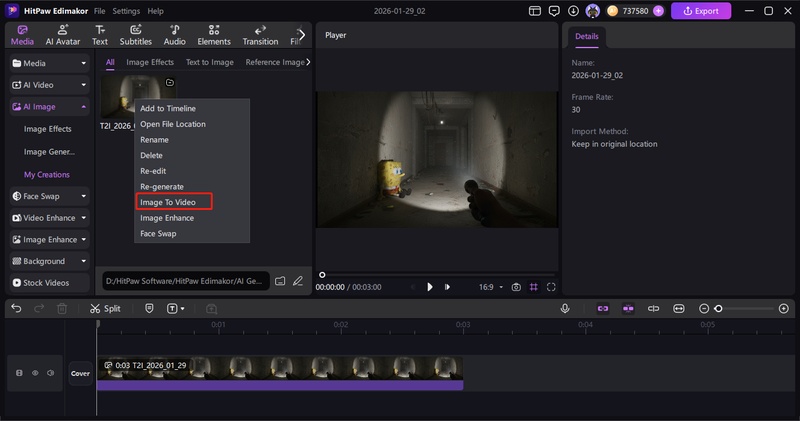Add a marker with shield icon
The height and width of the screenshot is (421, 800).
coord(149,308)
